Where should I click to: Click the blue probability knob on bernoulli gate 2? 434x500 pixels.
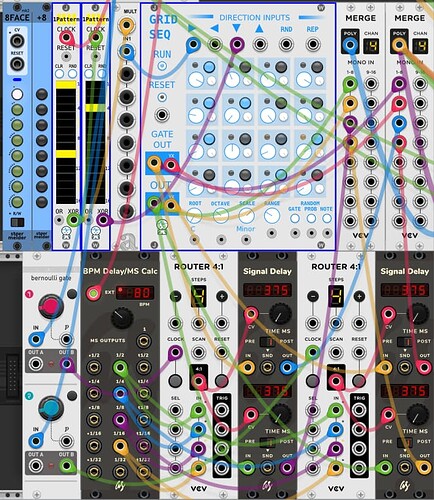51,408
